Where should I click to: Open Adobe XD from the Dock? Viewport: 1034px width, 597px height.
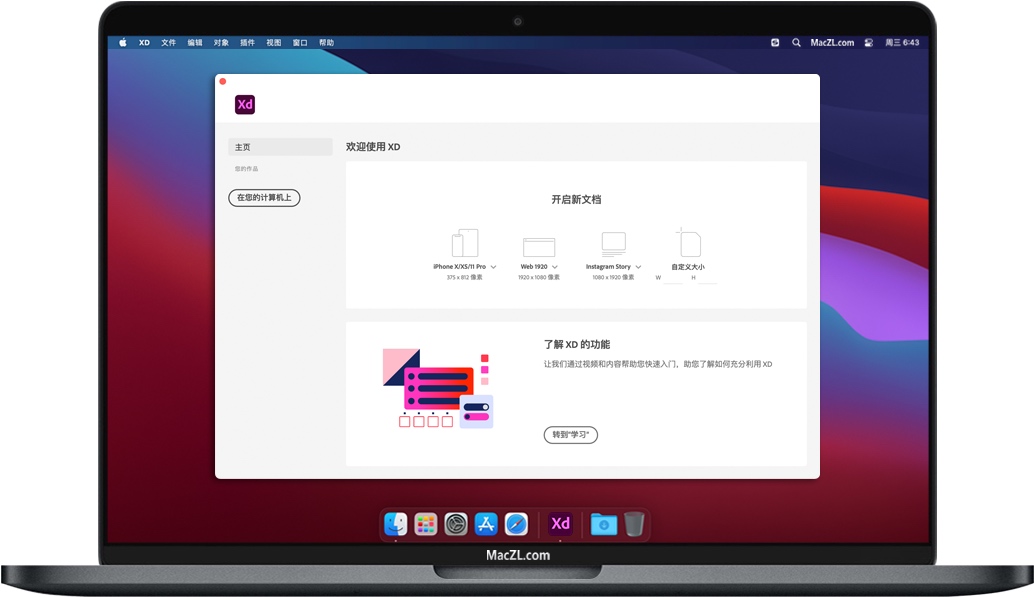(x=560, y=524)
